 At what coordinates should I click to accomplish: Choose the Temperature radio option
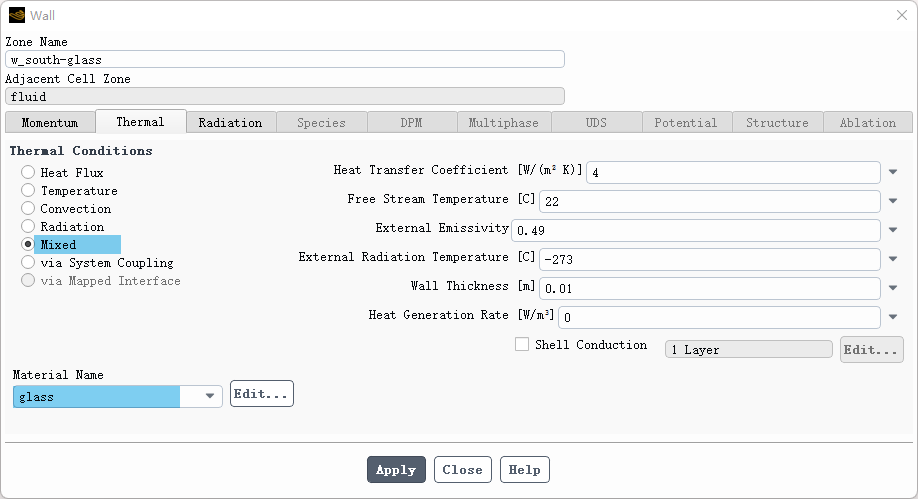point(28,191)
